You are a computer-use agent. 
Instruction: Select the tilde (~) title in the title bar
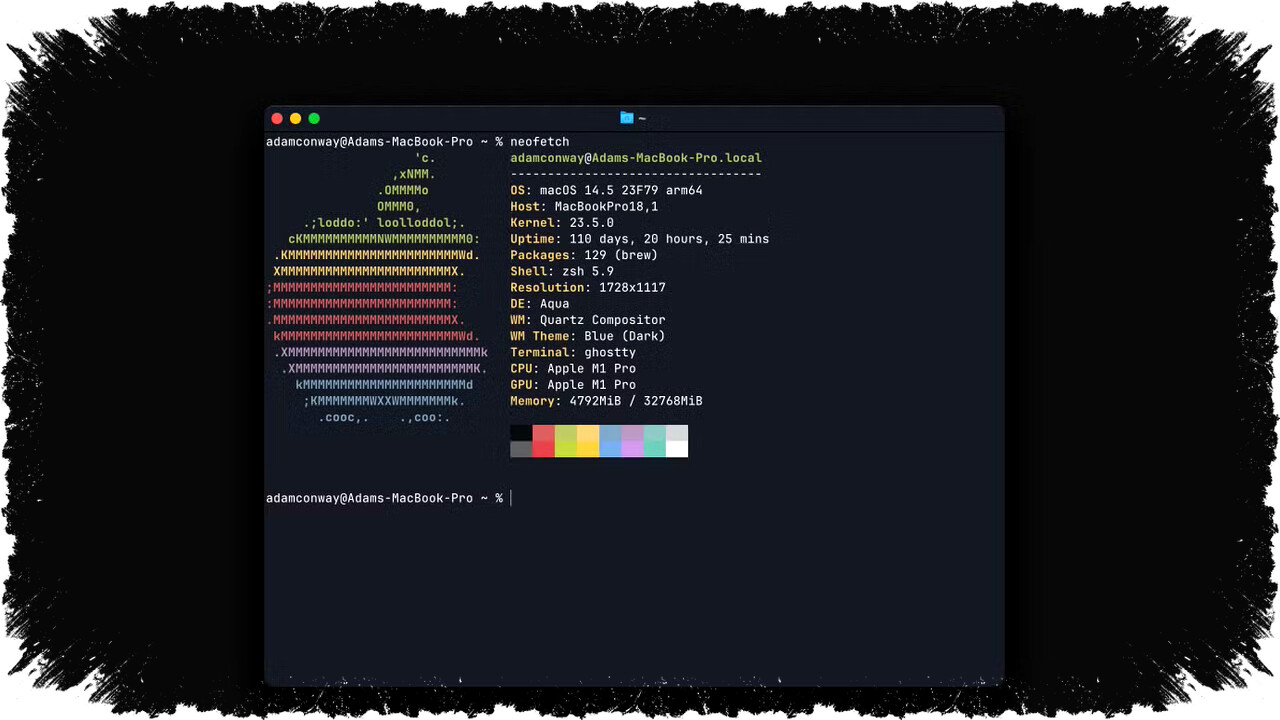coord(641,118)
